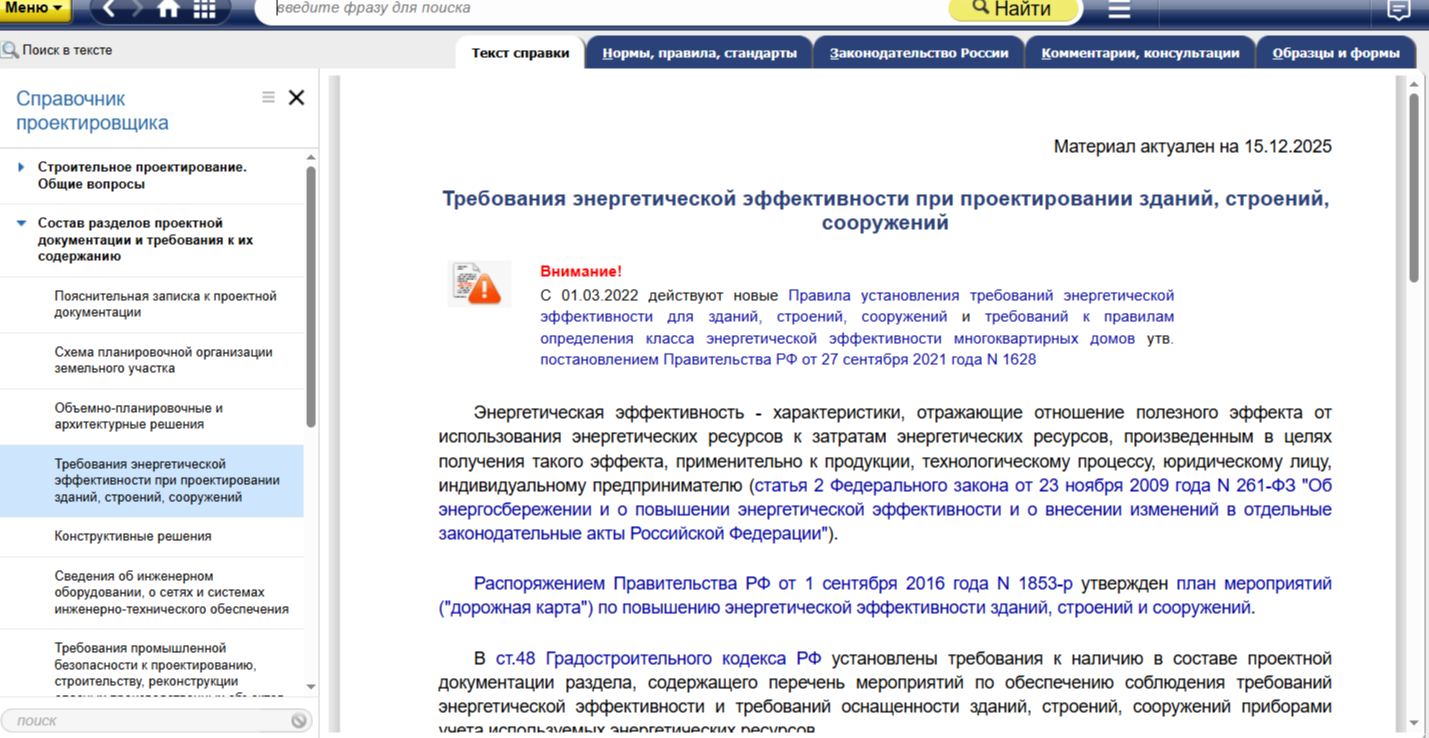
Task: Click the document scrollbar up arrow
Action: point(1414,85)
